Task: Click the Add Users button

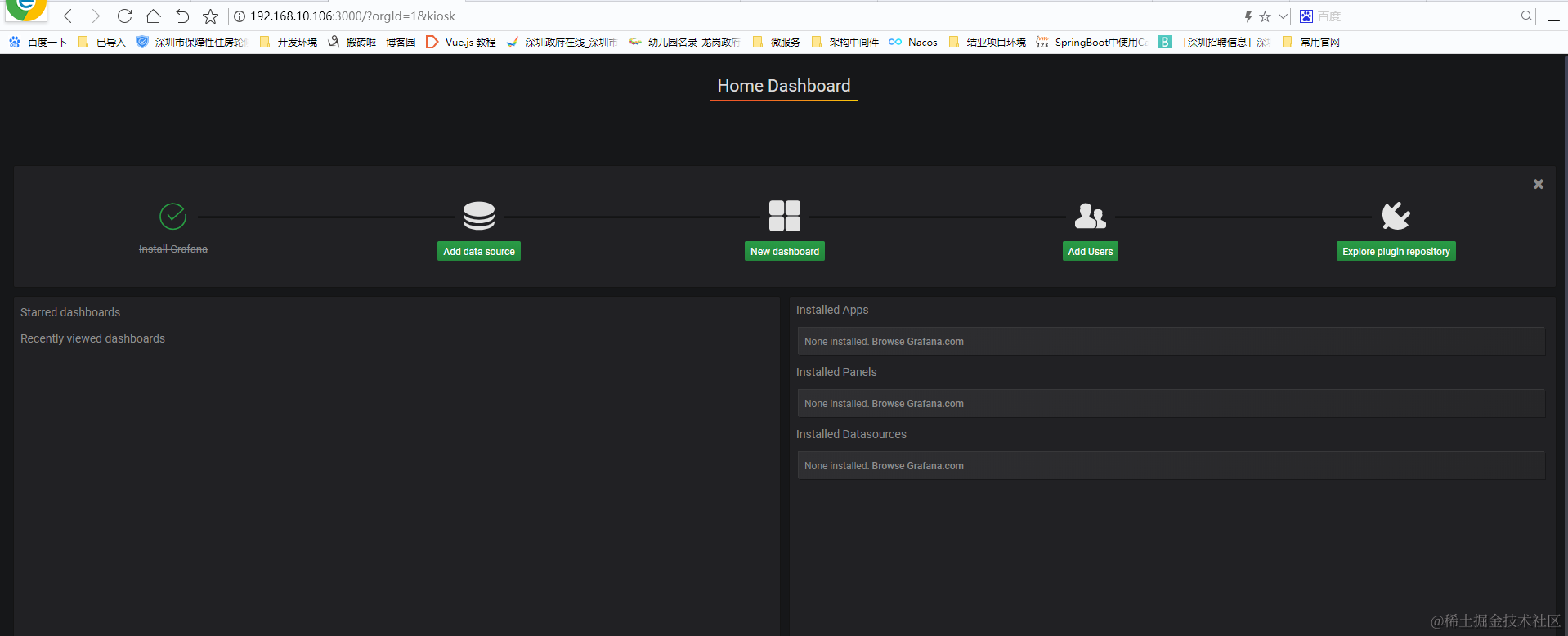Action: (1091, 252)
